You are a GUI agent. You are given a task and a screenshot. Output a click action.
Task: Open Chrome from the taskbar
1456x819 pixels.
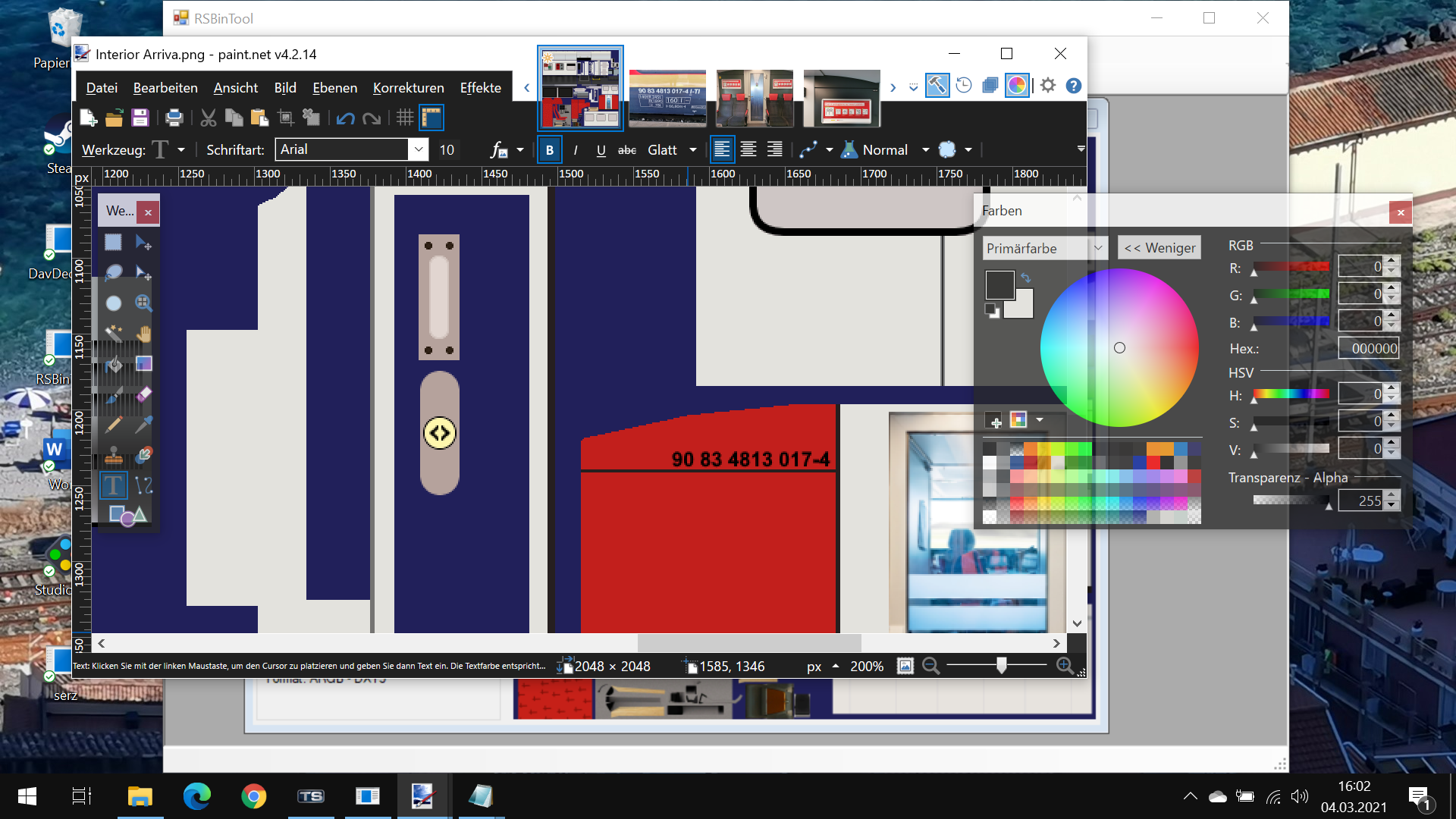tap(253, 796)
